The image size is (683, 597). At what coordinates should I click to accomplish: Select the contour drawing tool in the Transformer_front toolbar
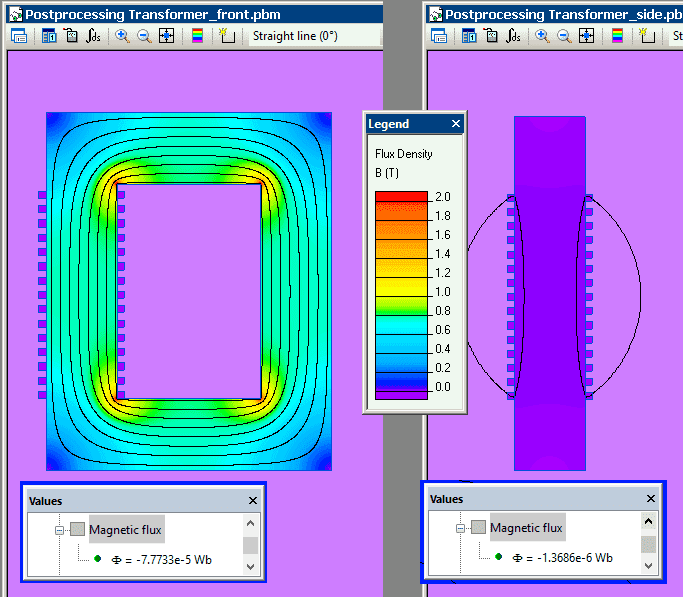point(227,36)
